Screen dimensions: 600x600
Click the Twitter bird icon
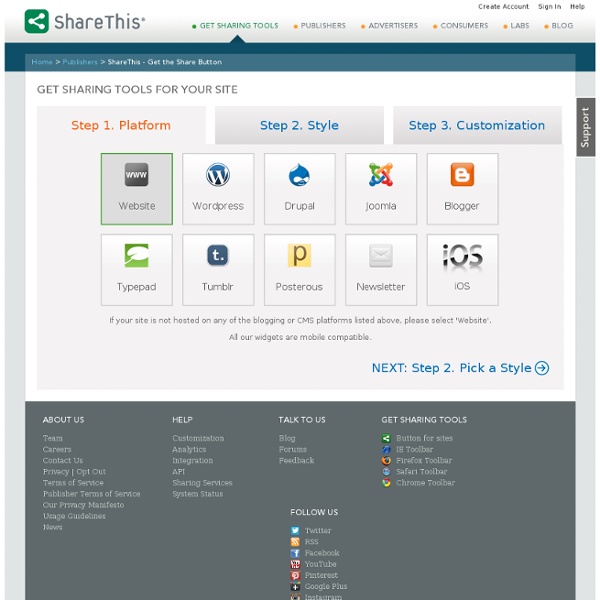[x=295, y=530]
